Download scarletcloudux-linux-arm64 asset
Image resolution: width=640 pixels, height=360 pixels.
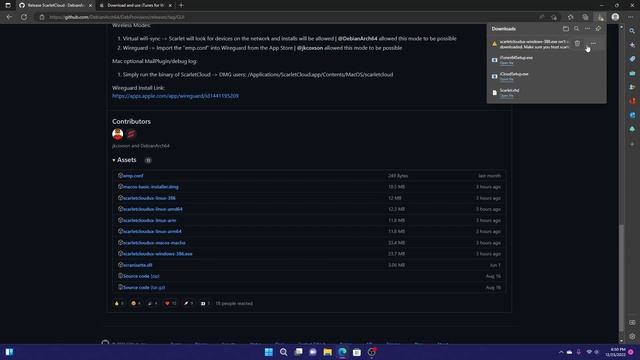pyautogui.click(x=152, y=231)
